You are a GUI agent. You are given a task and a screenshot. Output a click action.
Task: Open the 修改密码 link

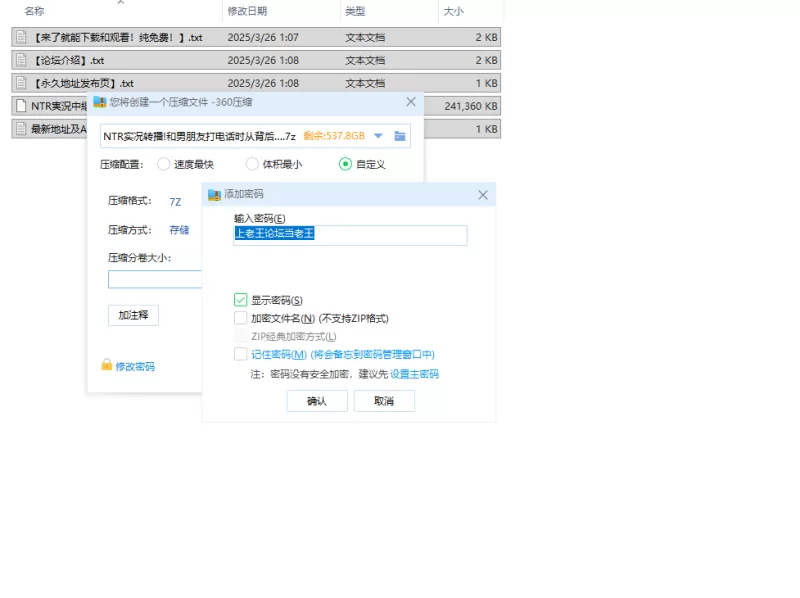coord(135,366)
